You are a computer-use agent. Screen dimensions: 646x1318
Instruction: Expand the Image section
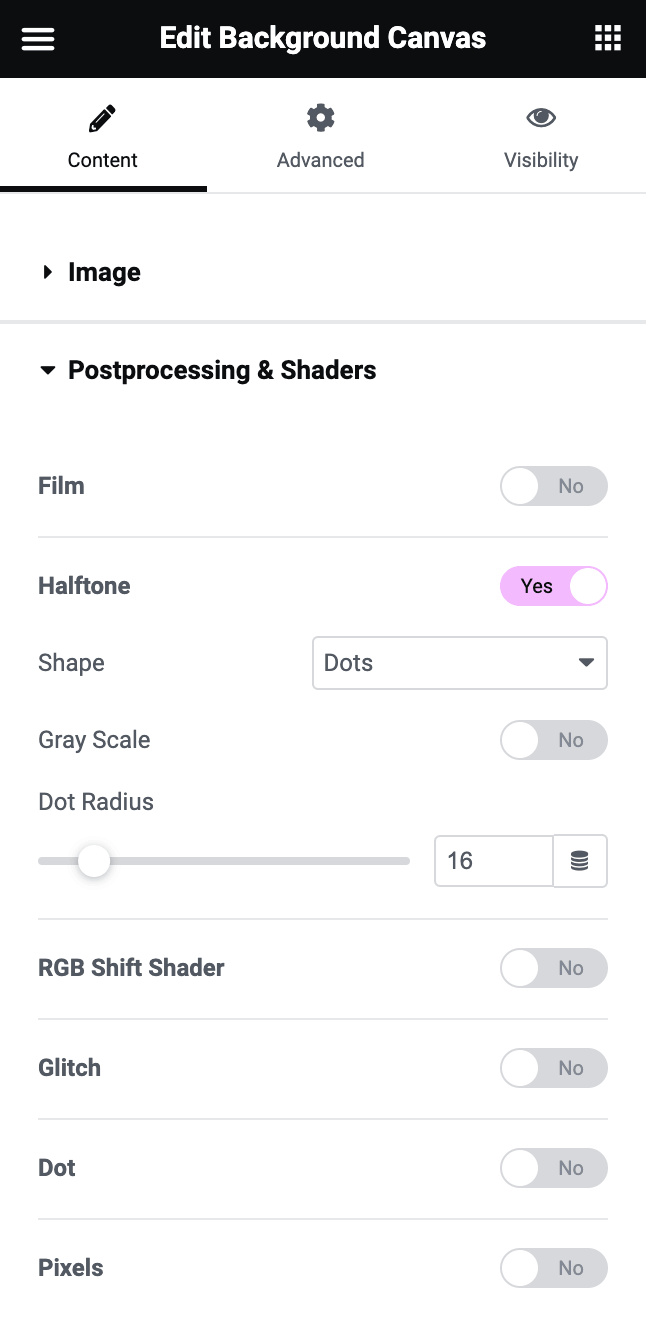(104, 272)
